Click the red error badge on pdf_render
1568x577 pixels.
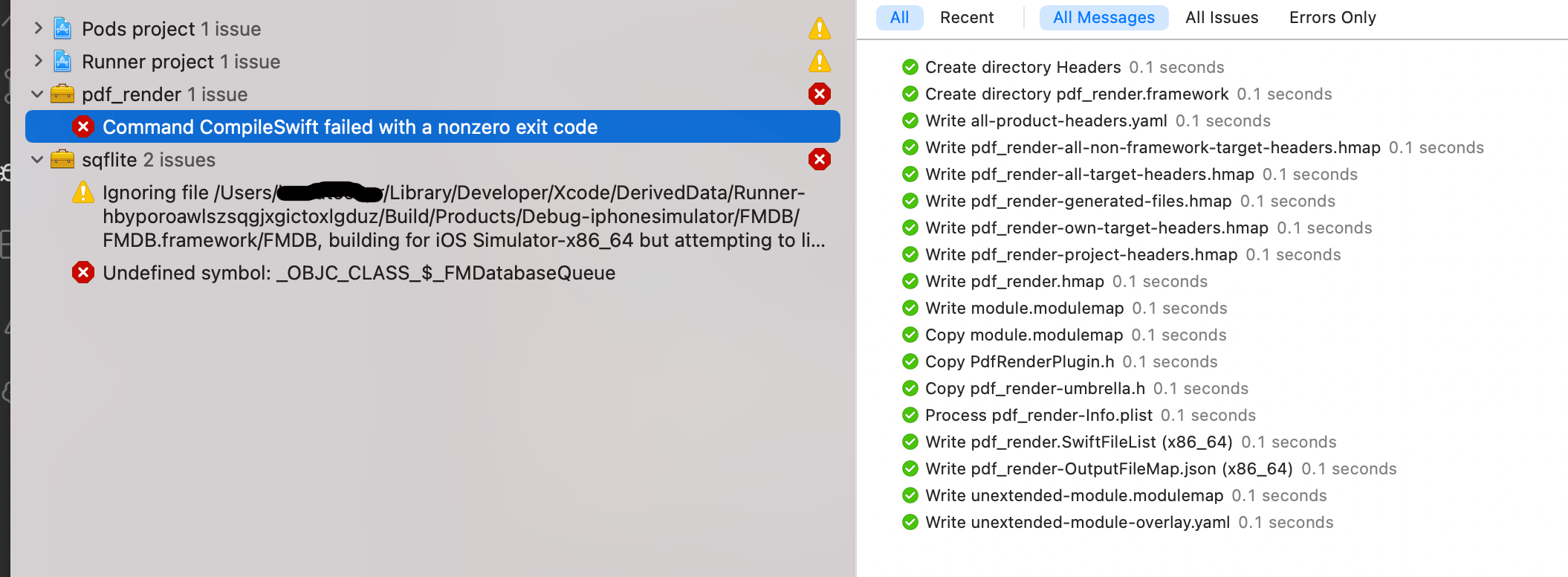[x=820, y=94]
